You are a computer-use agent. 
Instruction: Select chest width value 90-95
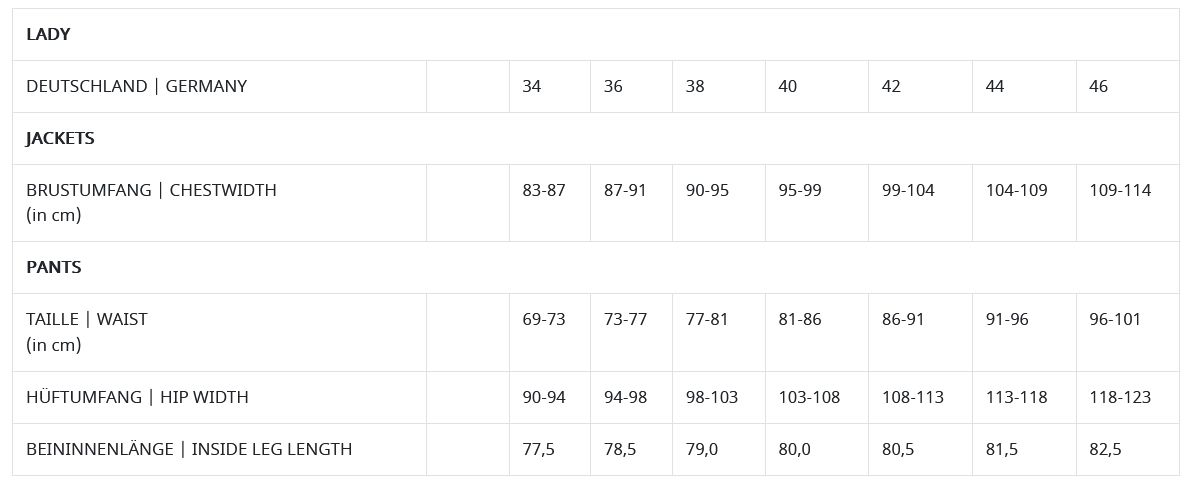tap(708, 190)
